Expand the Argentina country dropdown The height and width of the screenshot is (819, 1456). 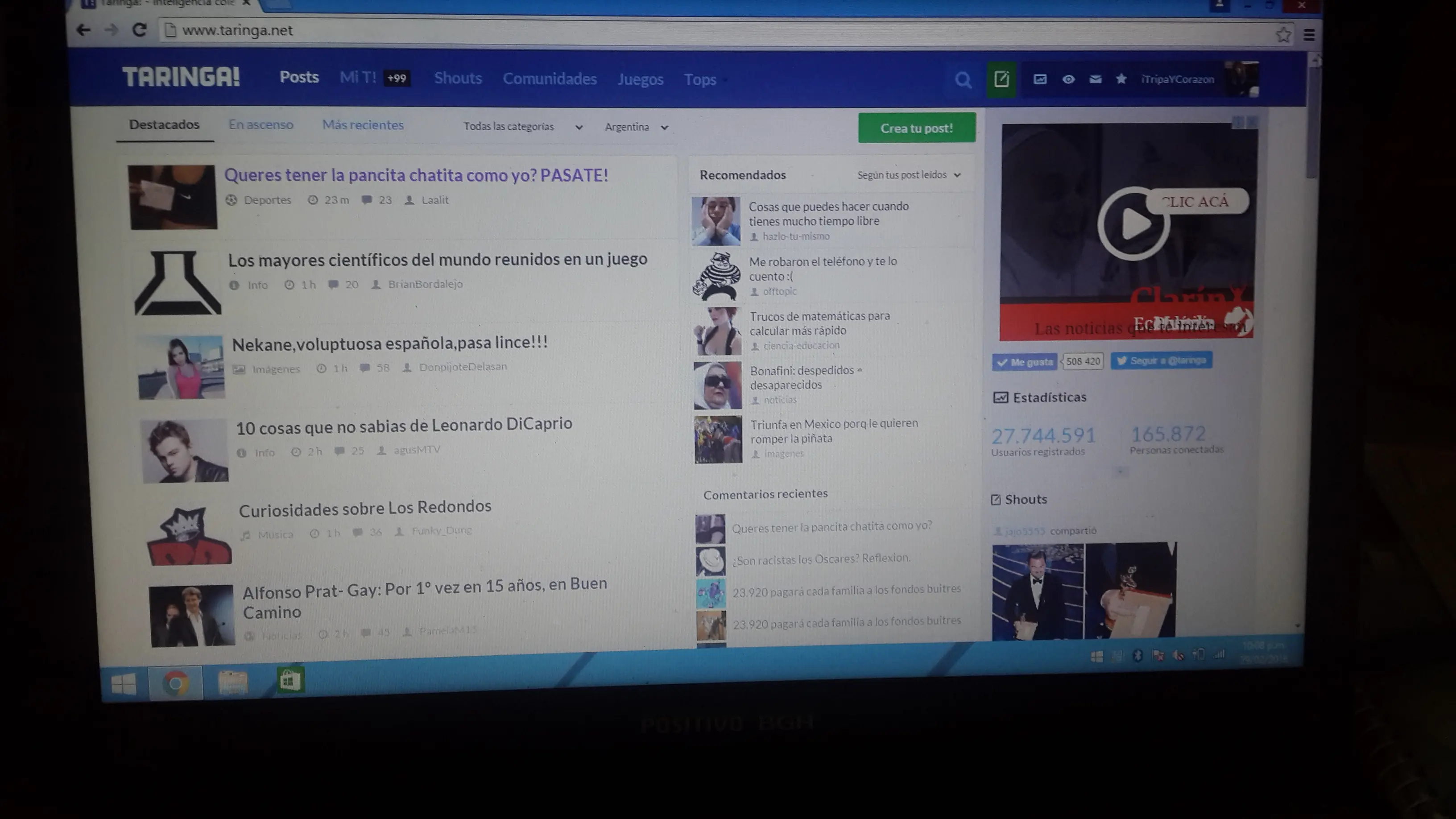tap(637, 127)
